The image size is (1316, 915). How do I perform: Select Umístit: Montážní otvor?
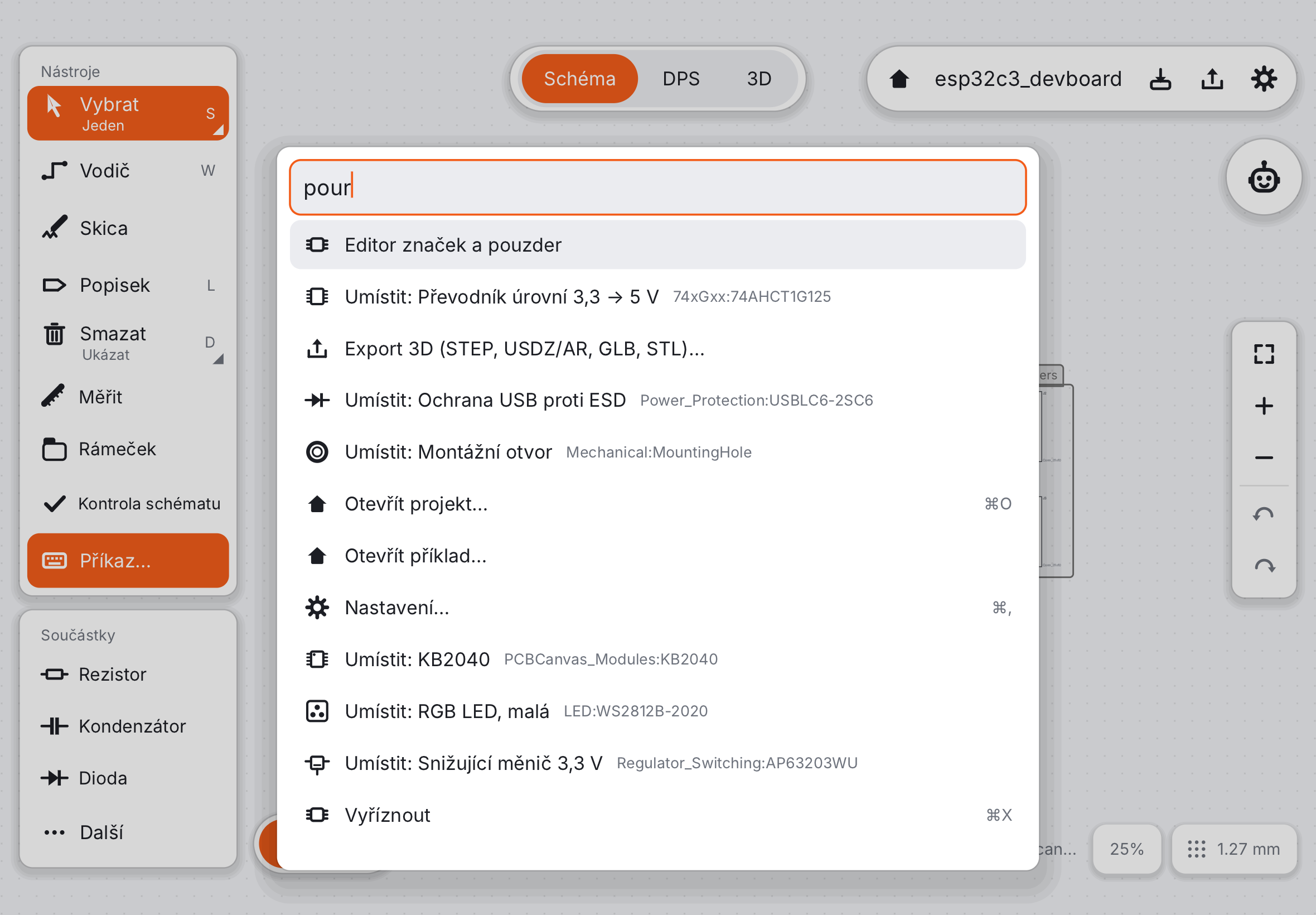click(x=657, y=452)
